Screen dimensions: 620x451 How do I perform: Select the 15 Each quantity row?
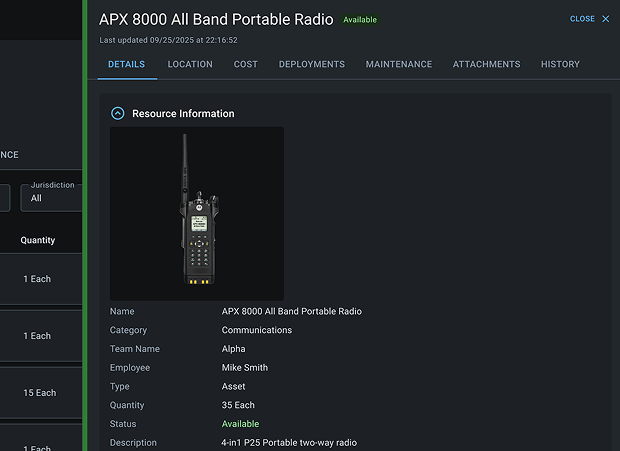pos(40,393)
